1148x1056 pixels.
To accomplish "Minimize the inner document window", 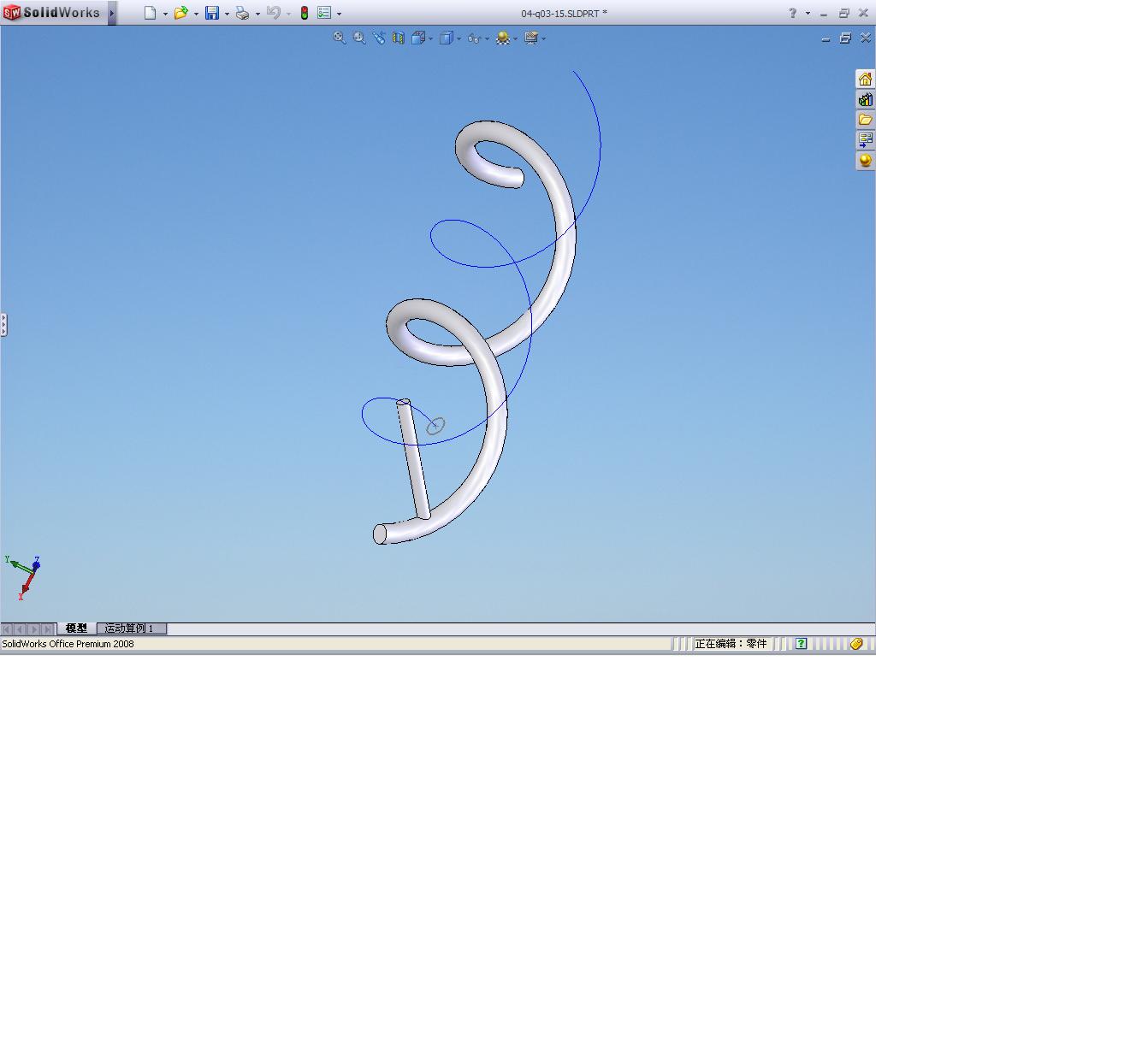I will pos(825,38).
